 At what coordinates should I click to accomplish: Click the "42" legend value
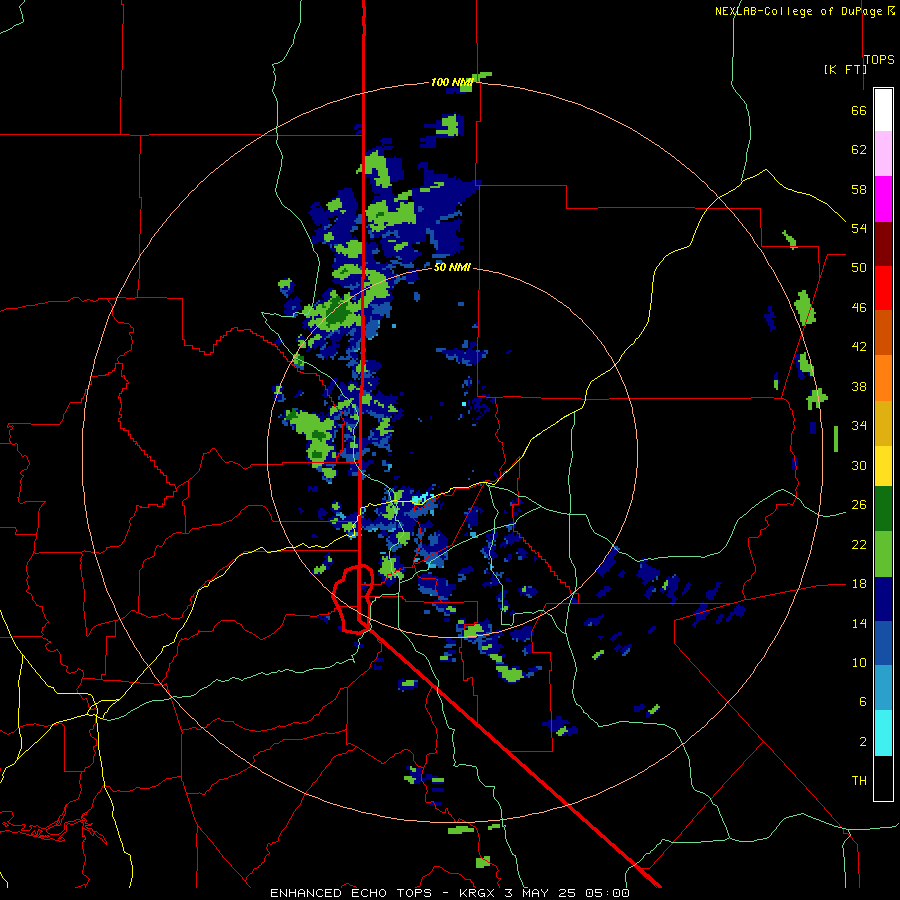coord(859,347)
